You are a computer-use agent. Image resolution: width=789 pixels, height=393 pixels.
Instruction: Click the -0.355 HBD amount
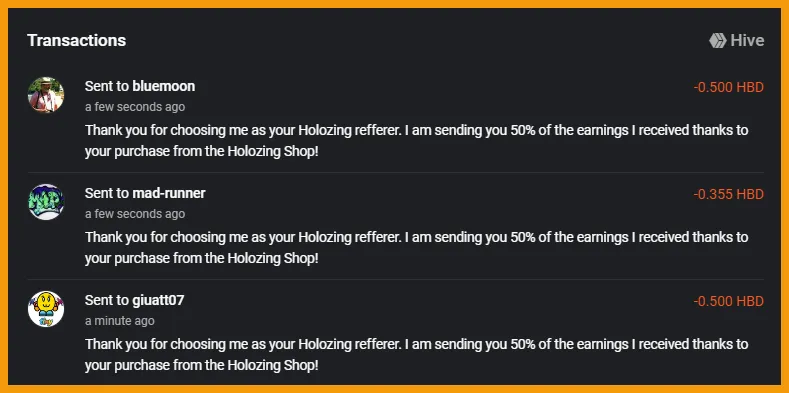(729, 194)
